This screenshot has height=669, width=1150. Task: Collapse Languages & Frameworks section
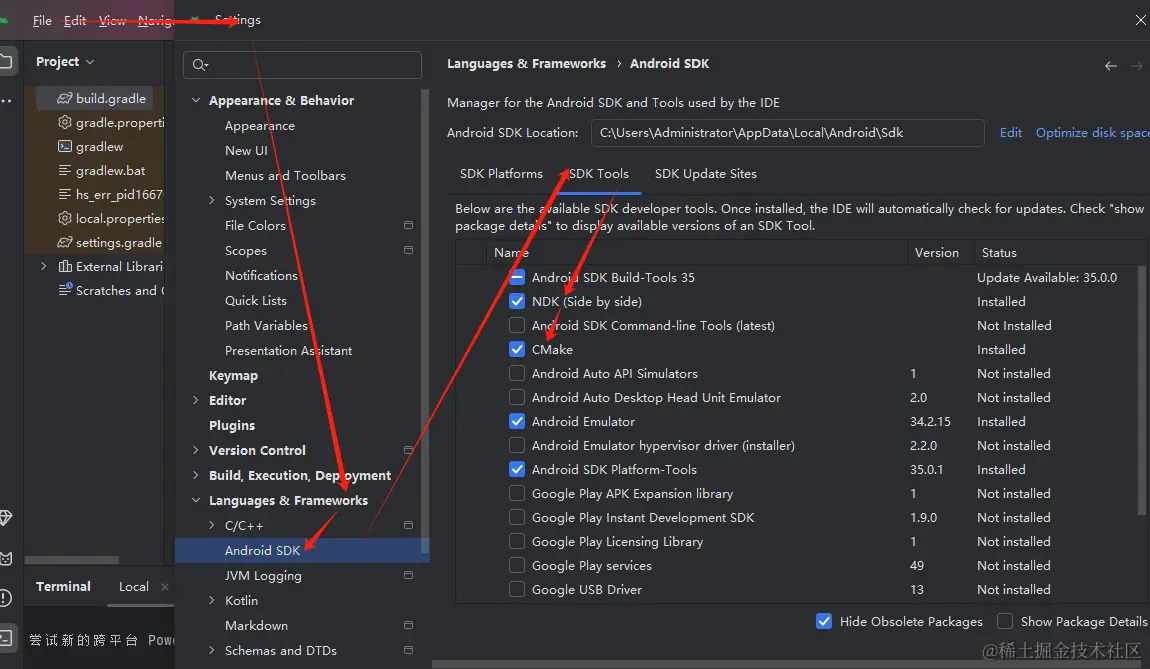point(196,500)
